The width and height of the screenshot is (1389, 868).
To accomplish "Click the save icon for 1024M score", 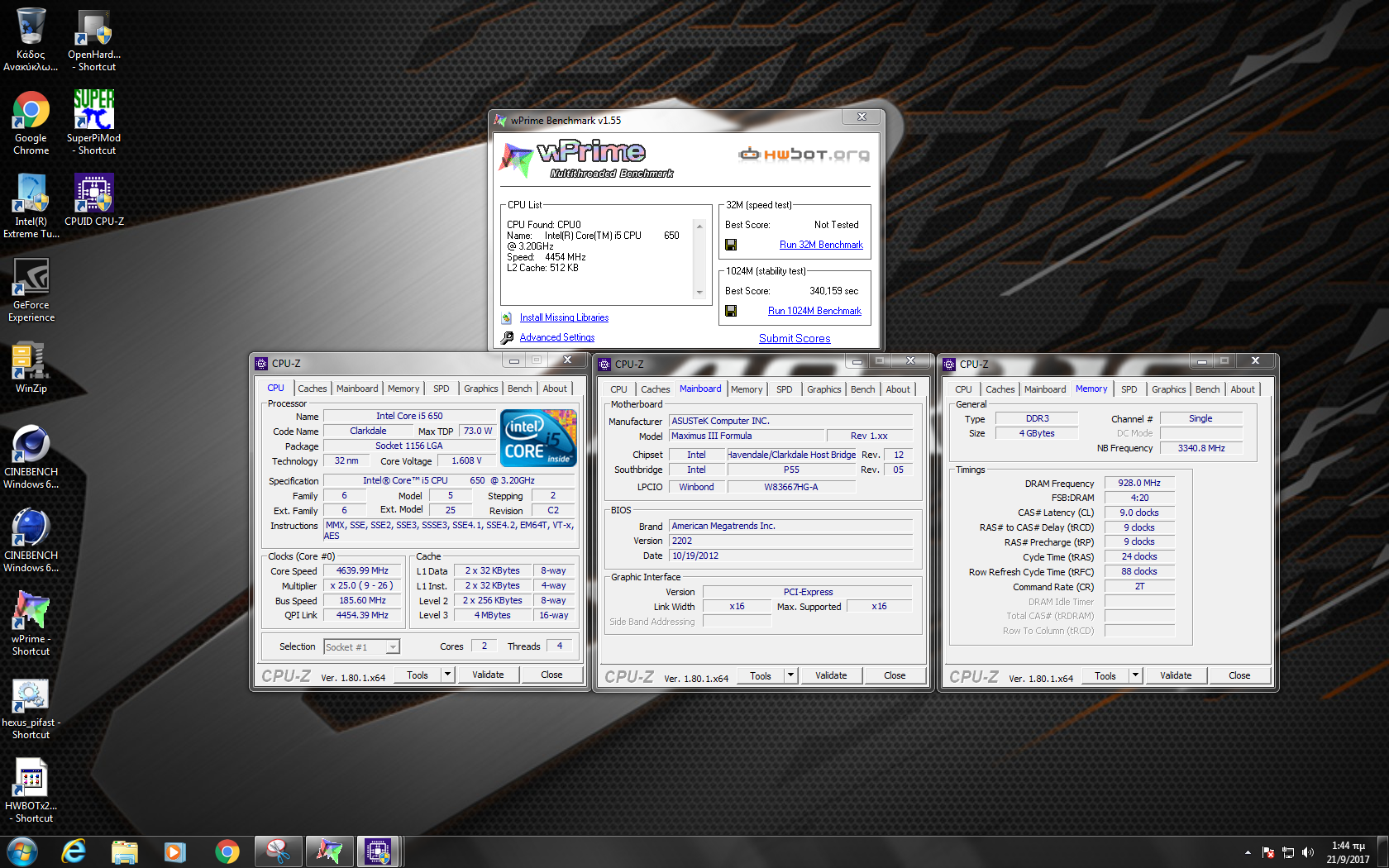I will (x=731, y=311).
